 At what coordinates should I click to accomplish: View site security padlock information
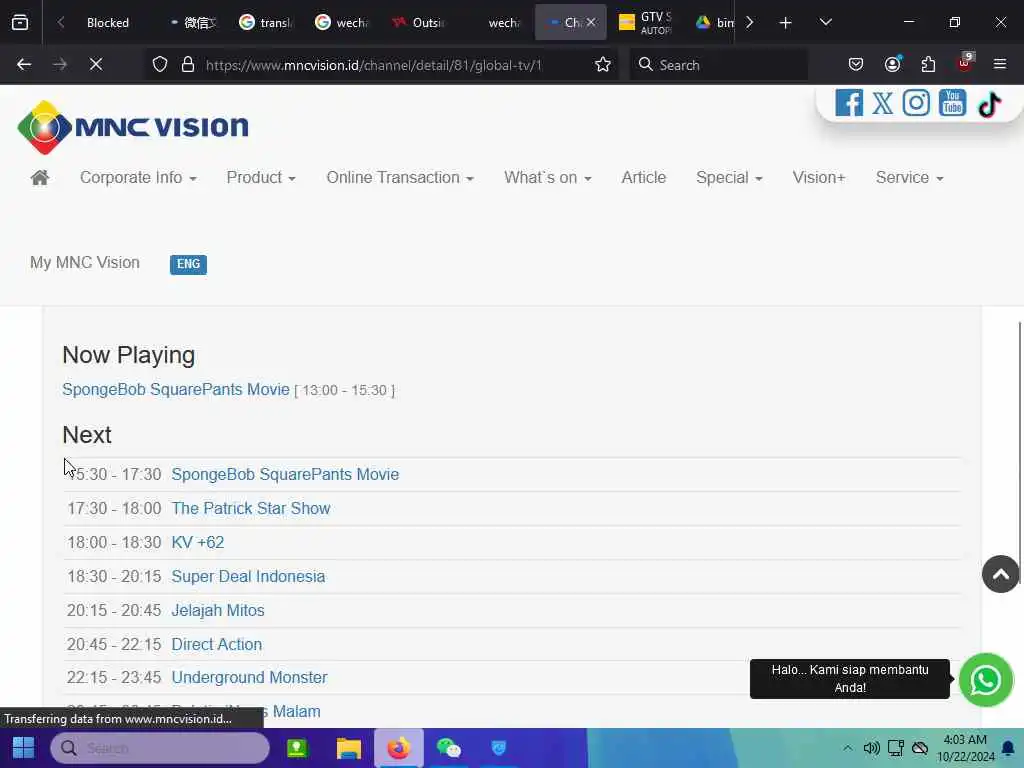(188, 65)
